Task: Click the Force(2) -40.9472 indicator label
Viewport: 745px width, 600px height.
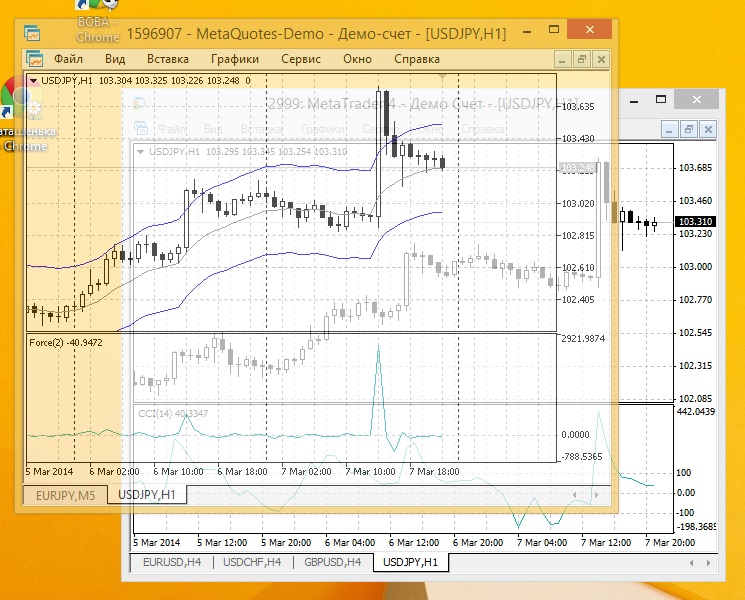Action: 66,343
